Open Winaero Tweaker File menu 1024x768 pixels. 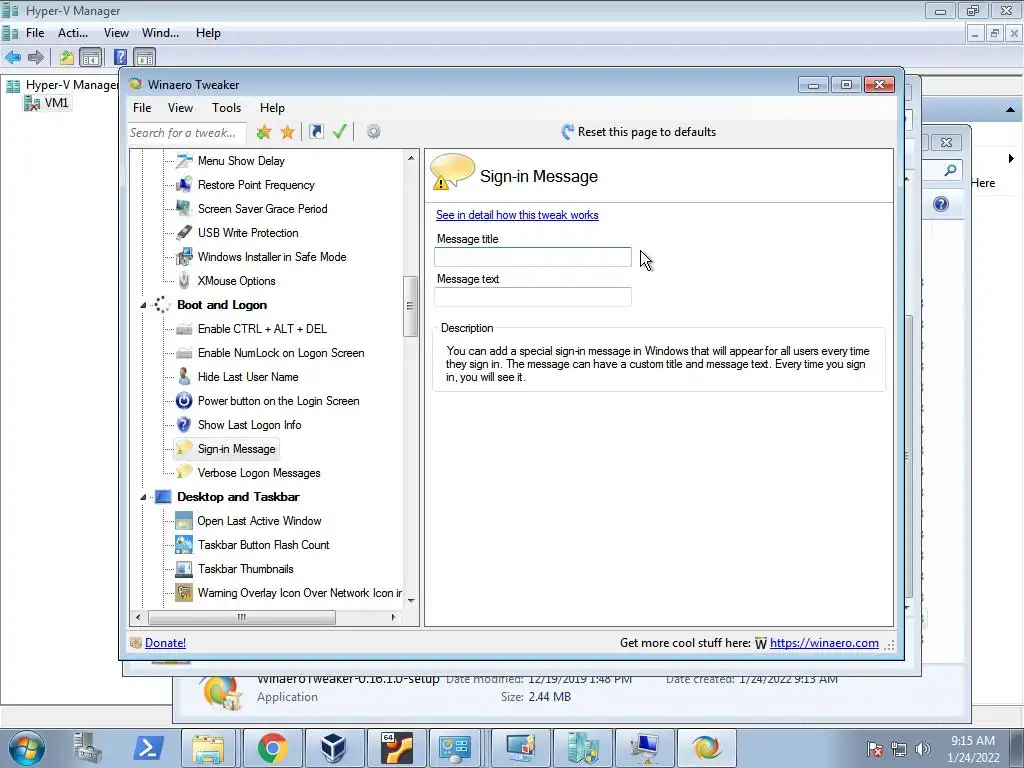142,108
